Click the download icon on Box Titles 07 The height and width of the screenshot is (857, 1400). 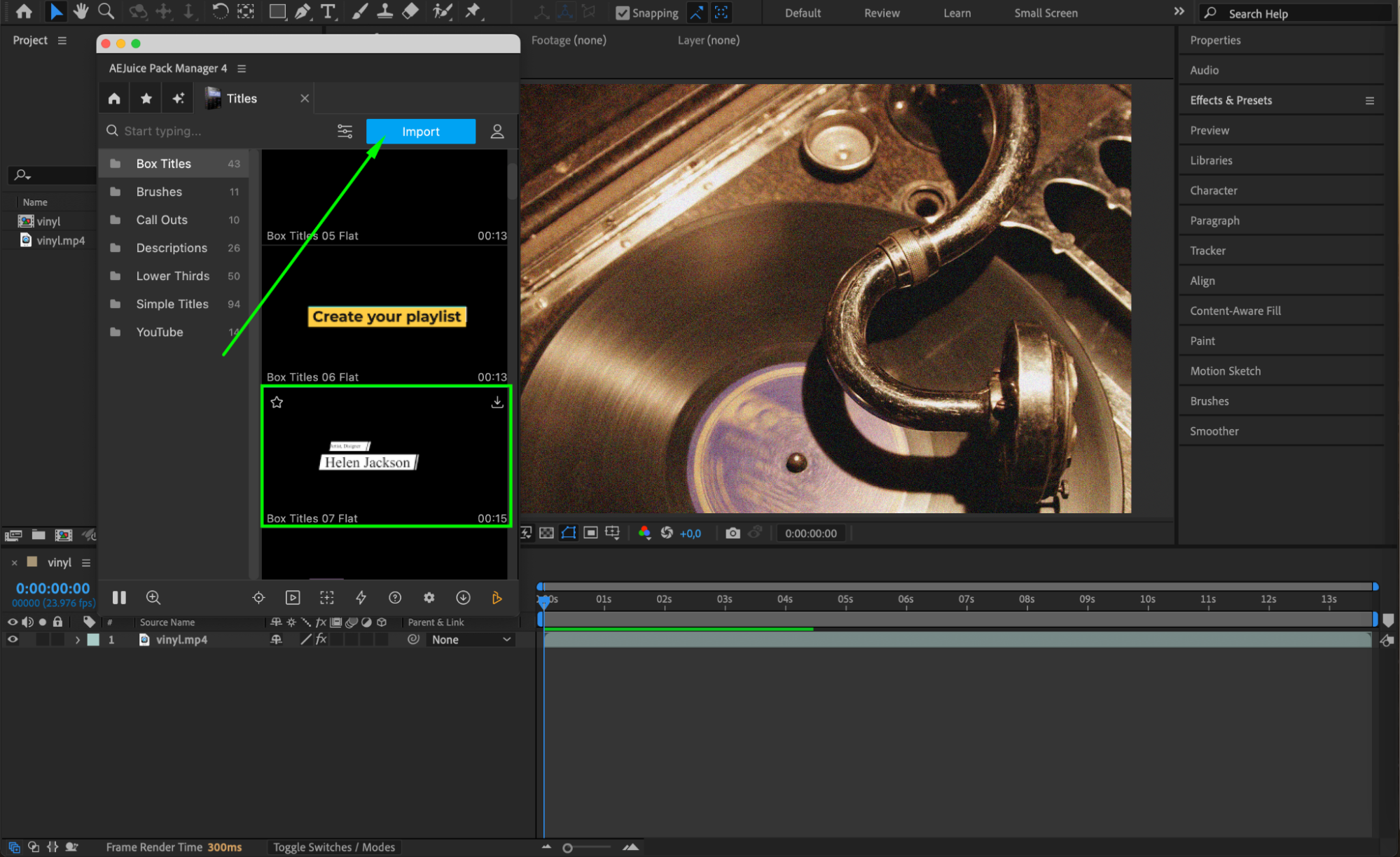(497, 402)
